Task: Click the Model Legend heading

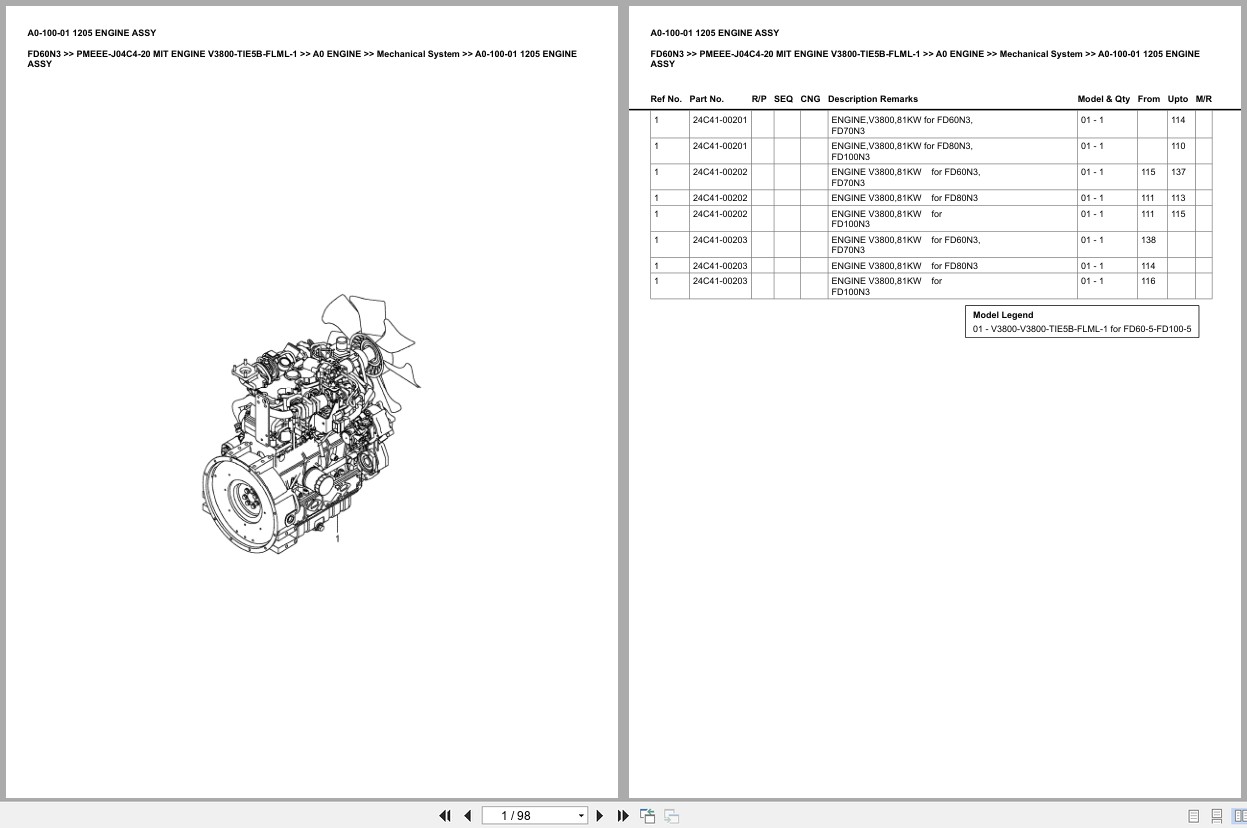Action: tap(1003, 315)
